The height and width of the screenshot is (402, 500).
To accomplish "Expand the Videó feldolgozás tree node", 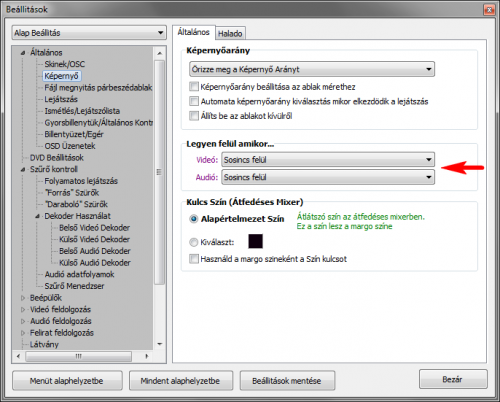I will pyautogui.click(x=23, y=309).
